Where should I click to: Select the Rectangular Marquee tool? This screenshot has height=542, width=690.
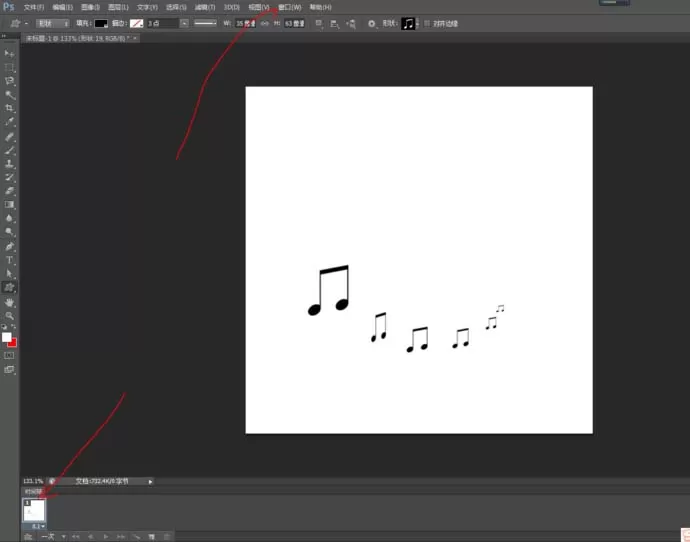click(9, 68)
